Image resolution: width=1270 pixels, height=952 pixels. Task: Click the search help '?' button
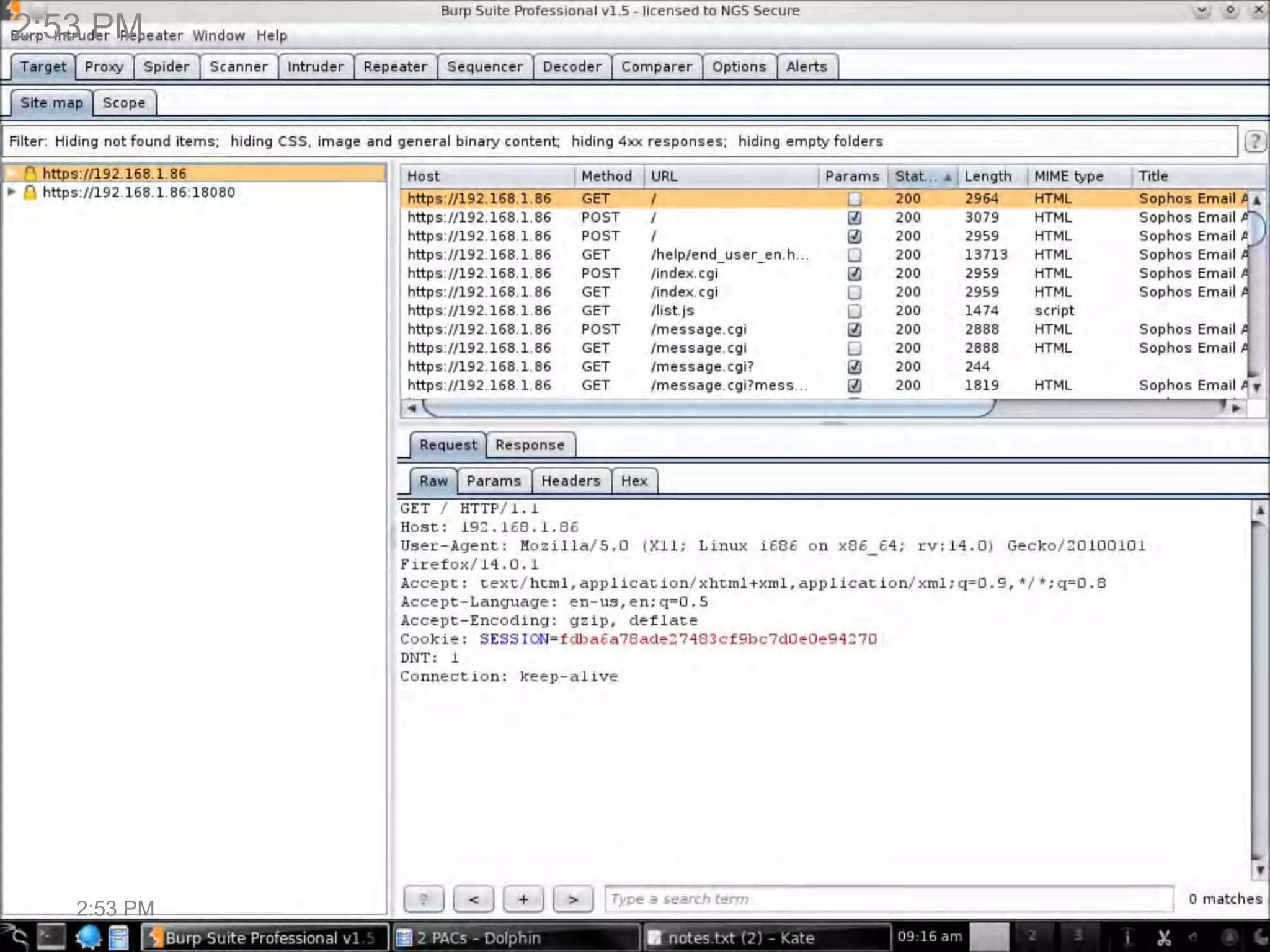pos(424,899)
